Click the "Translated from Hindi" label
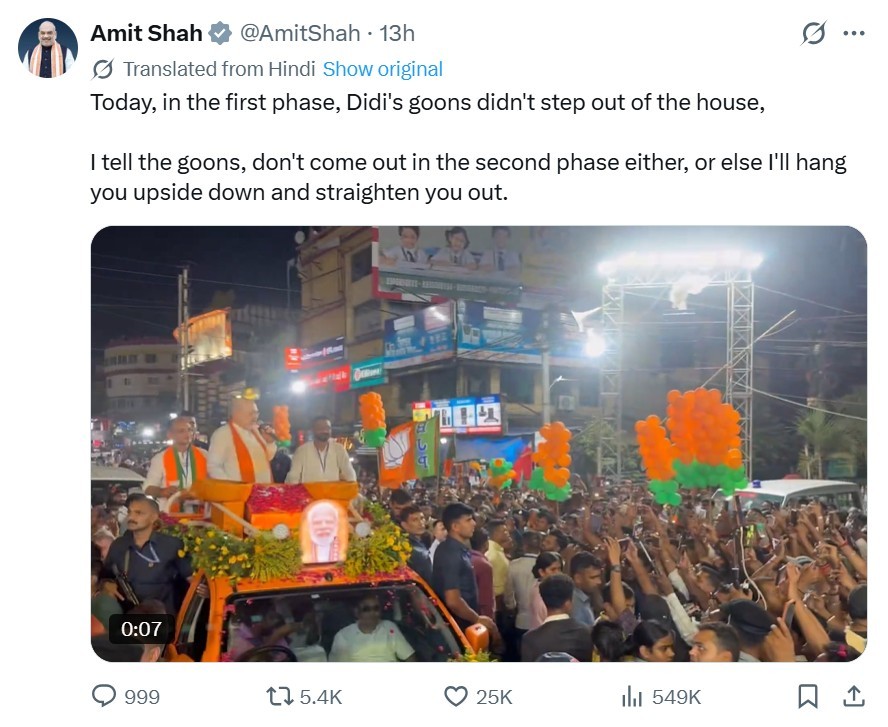888x727 pixels. (x=219, y=69)
